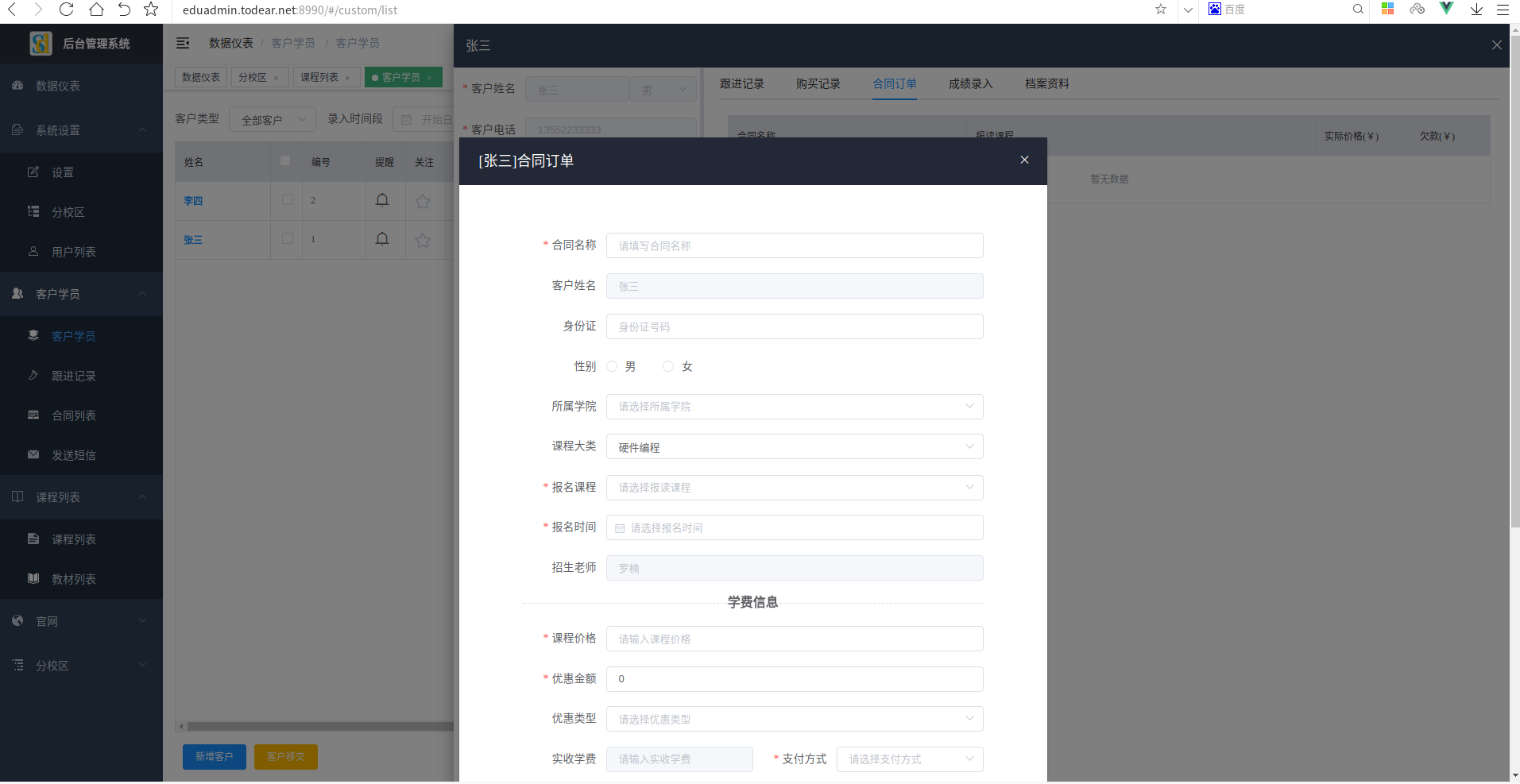Click 数据仪表 breadcrumb link
Screen dimensions: 1520x784
click(231, 43)
